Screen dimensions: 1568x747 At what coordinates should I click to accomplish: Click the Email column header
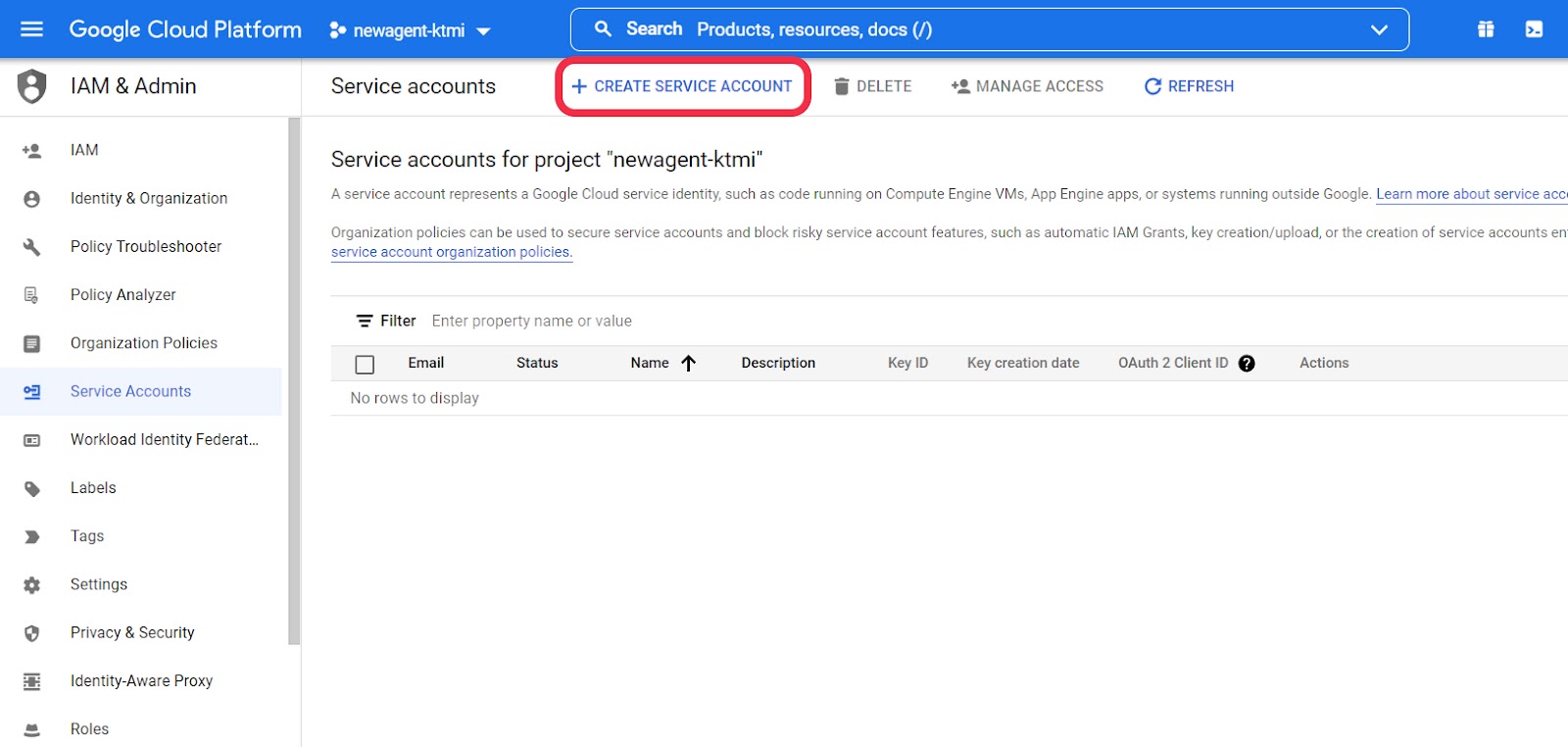[426, 363]
